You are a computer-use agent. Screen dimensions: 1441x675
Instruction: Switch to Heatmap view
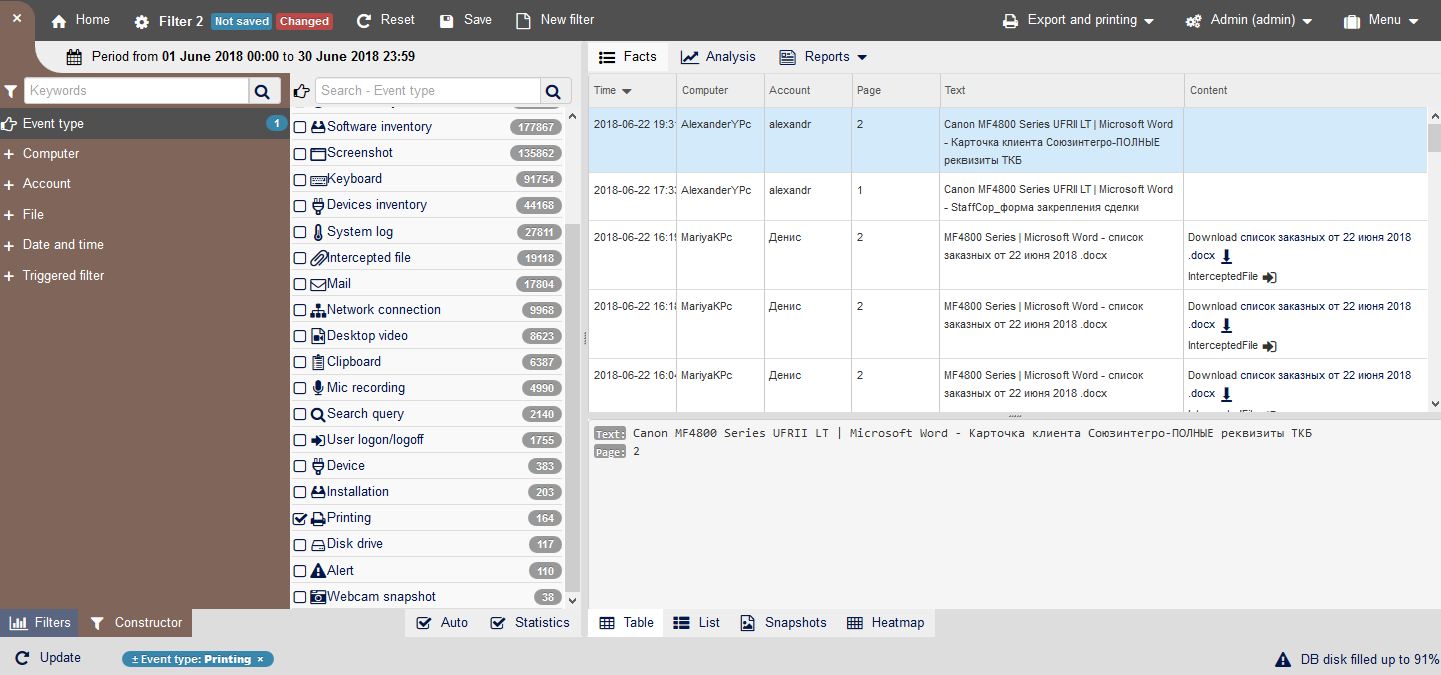tap(885, 623)
